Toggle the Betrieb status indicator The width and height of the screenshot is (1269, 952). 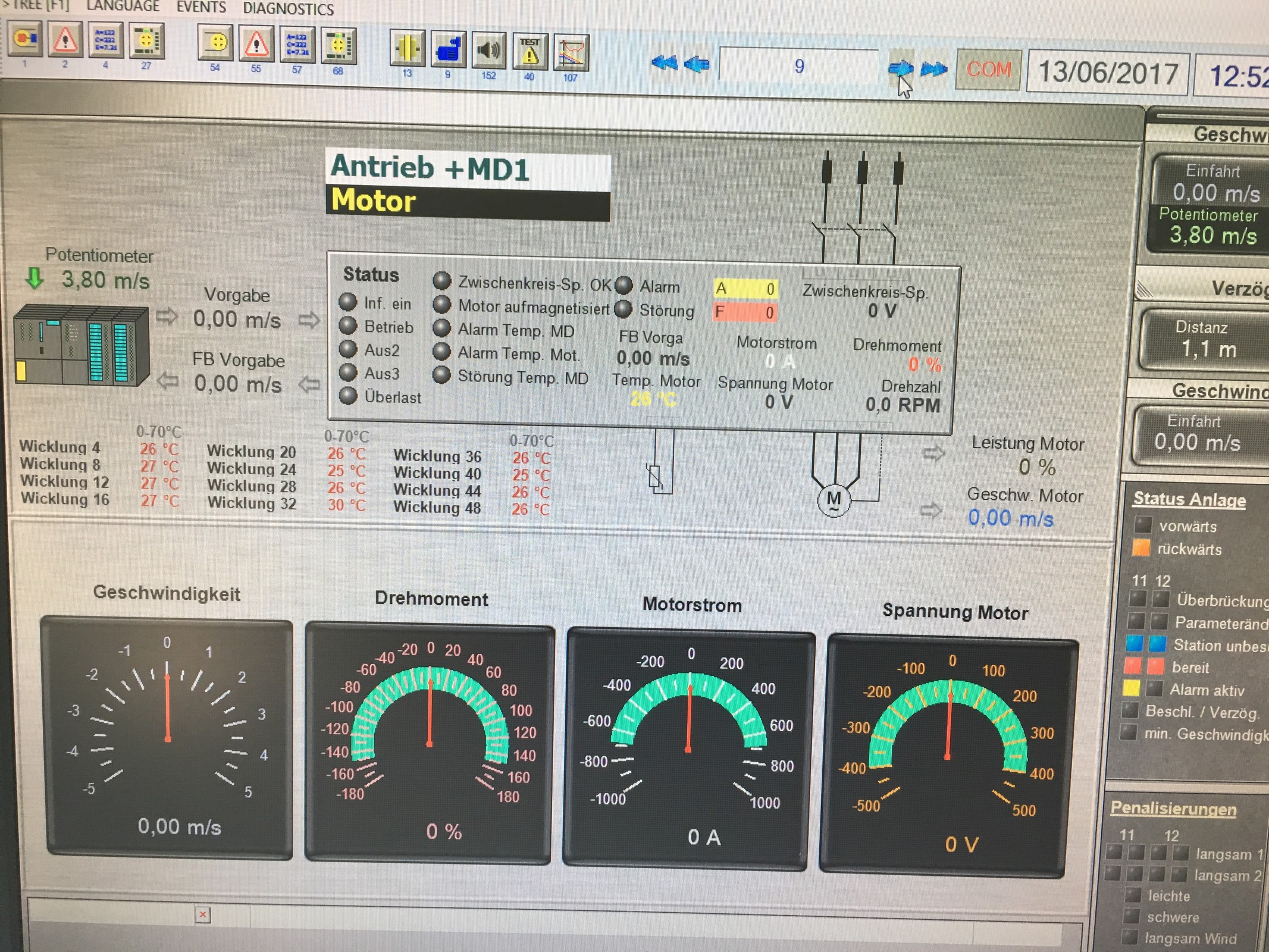pos(348,326)
